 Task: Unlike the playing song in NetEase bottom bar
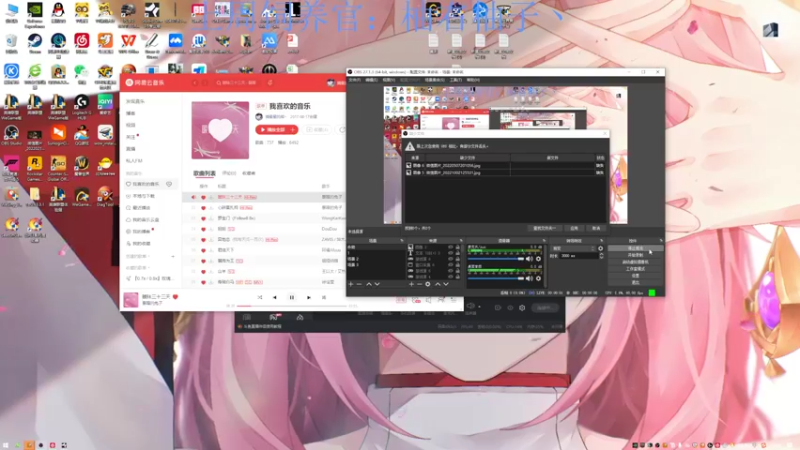pos(176,296)
